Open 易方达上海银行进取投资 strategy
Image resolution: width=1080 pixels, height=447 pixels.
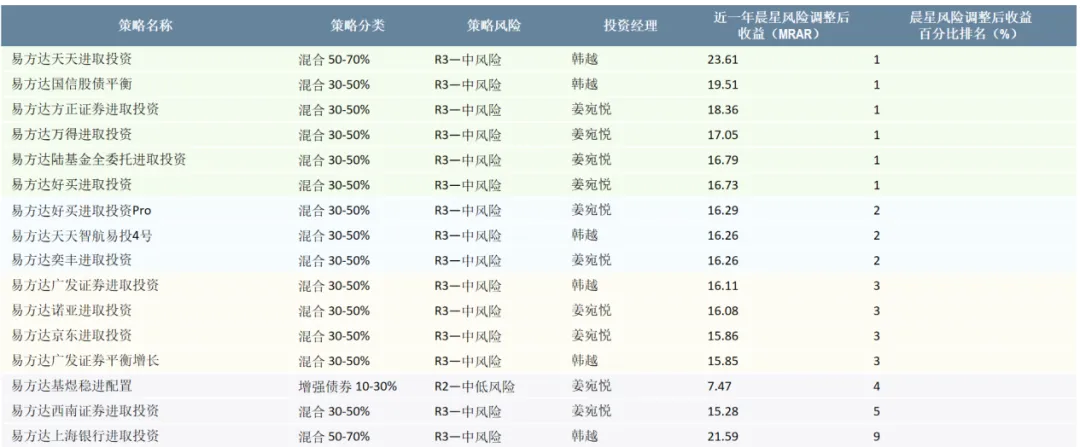85,436
